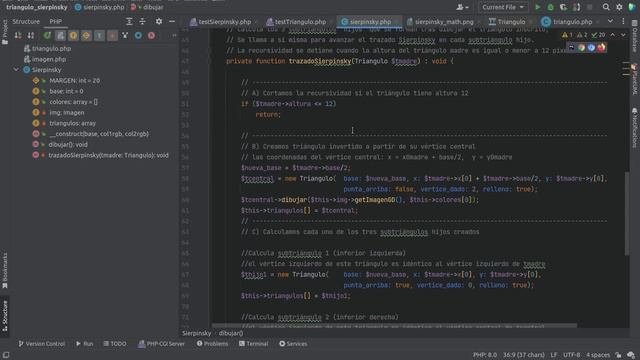
Task: Select the Structure tab in tool window
Action: (26, 21)
